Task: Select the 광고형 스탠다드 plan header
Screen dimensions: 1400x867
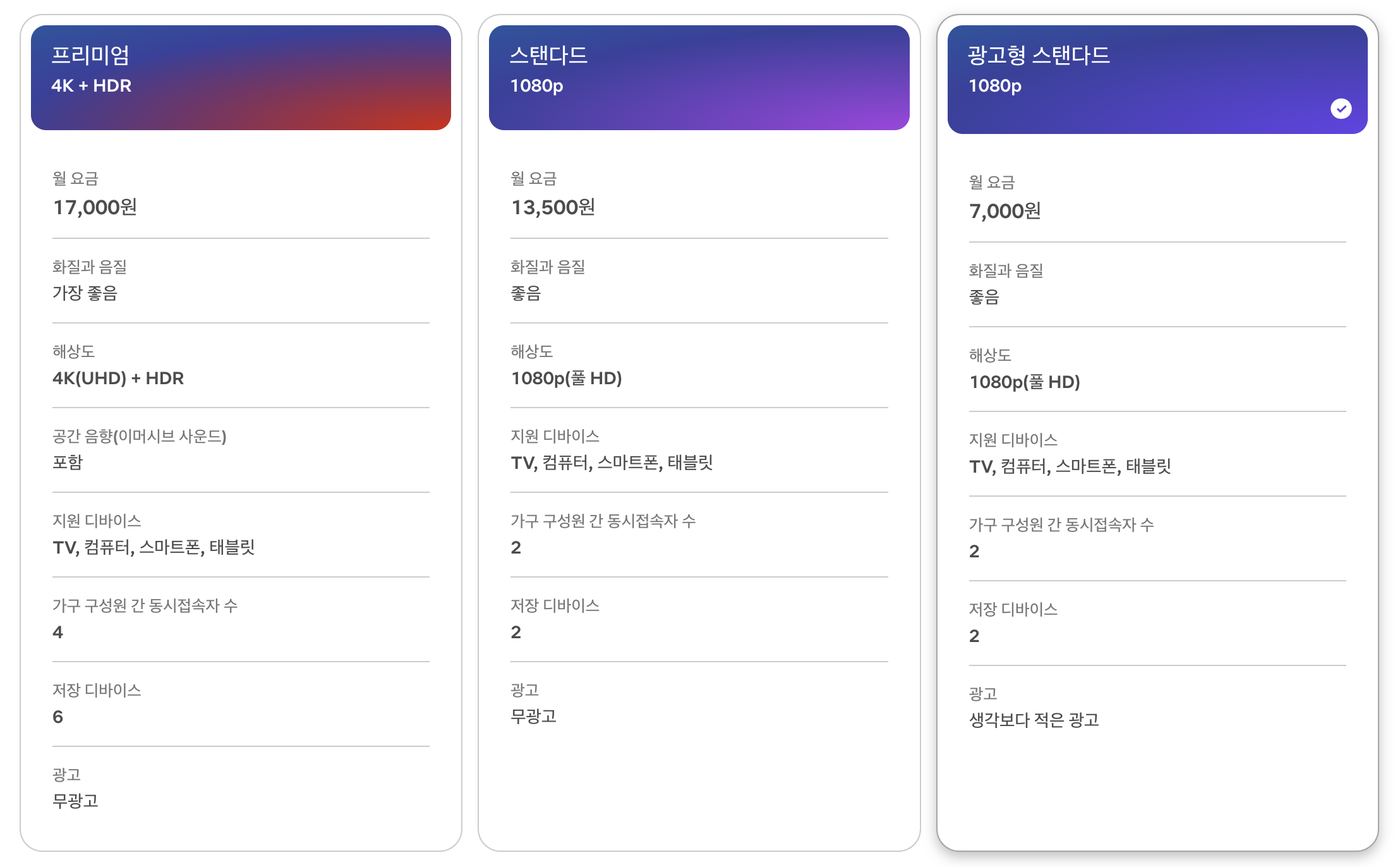Action: (x=1156, y=78)
